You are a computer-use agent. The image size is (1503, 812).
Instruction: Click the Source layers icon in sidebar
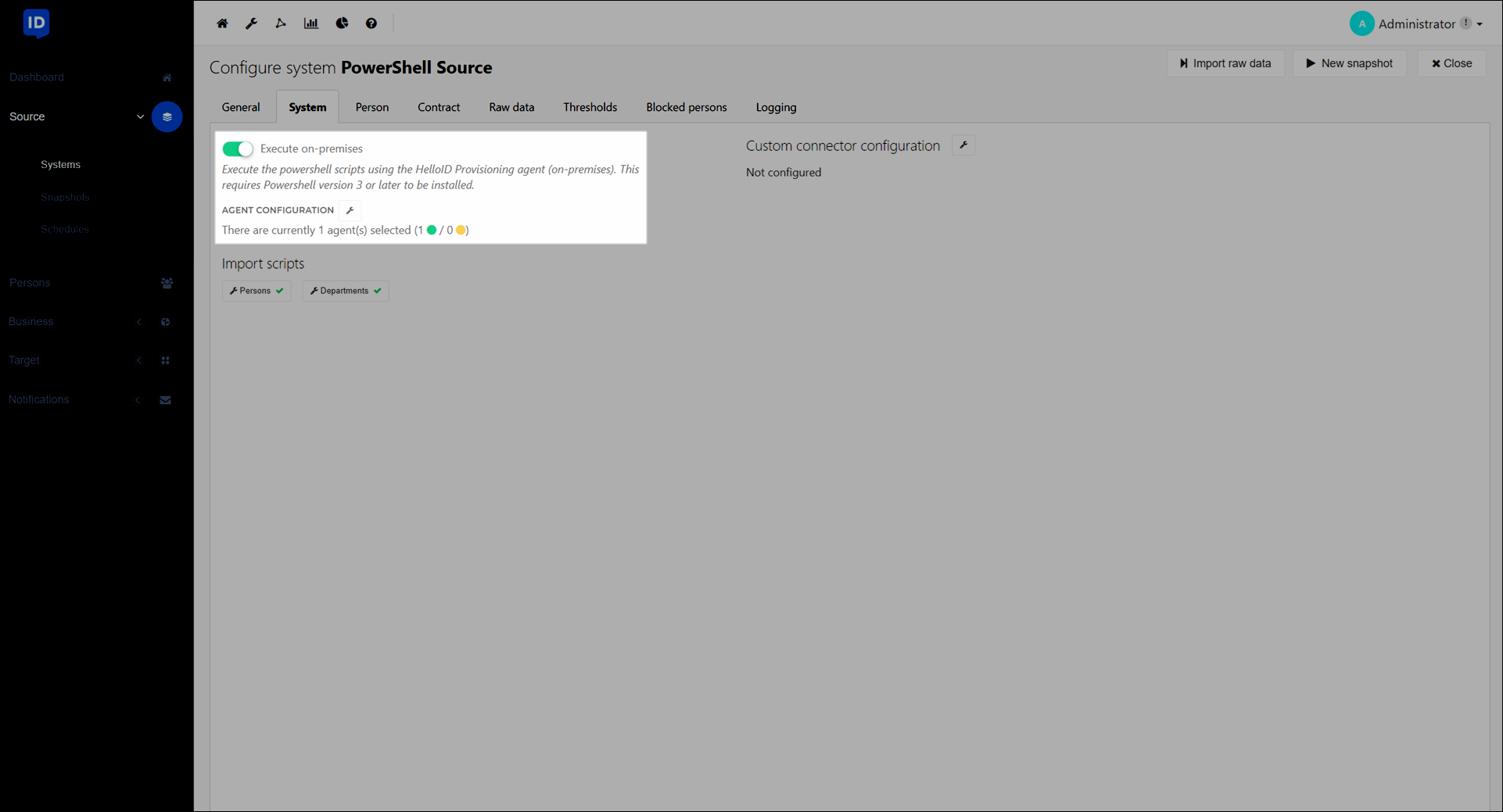[x=167, y=116]
